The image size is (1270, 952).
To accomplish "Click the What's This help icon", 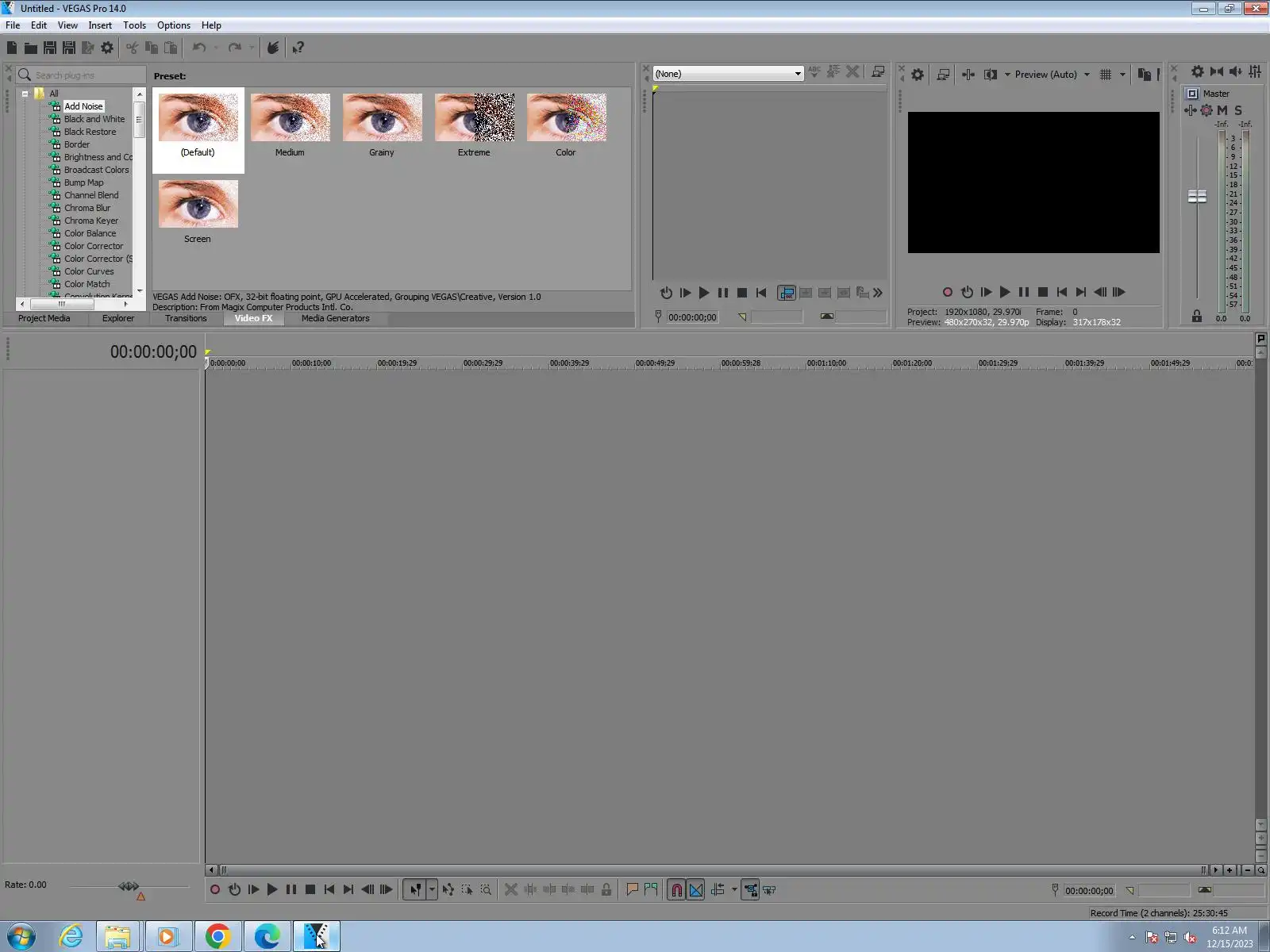I will tap(298, 48).
